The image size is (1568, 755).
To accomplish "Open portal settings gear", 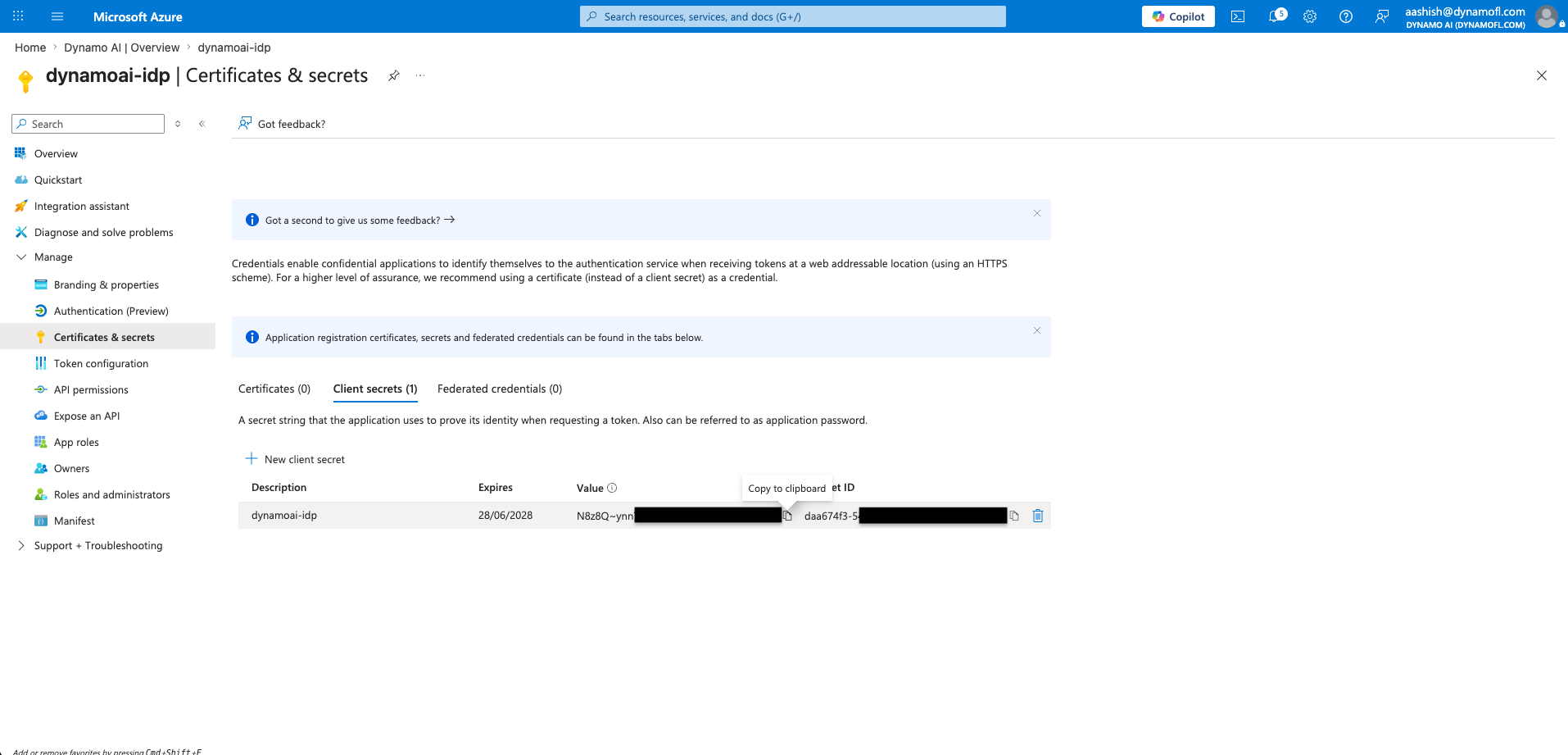I will (x=1310, y=16).
